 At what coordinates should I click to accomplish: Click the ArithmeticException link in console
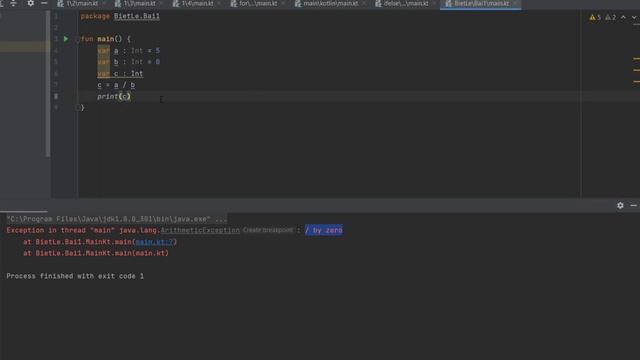(x=200, y=231)
